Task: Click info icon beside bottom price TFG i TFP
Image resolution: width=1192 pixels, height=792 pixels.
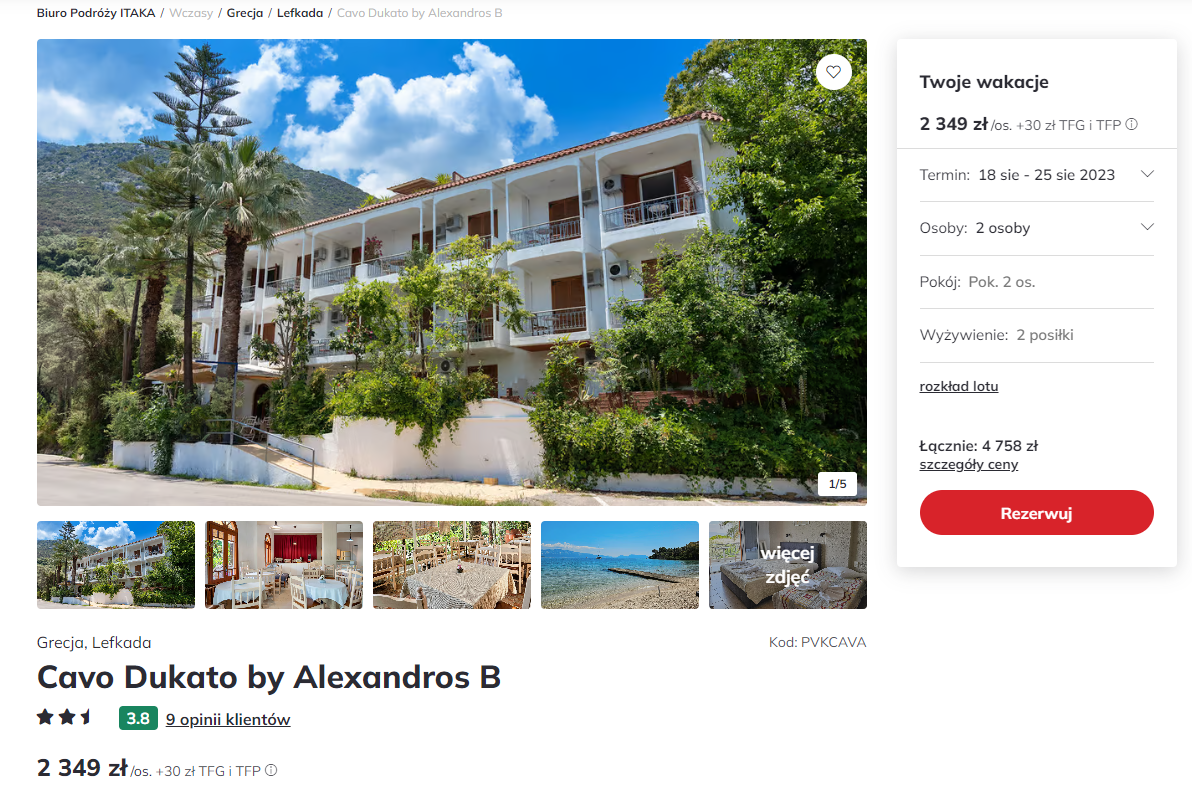Action: point(271,770)
